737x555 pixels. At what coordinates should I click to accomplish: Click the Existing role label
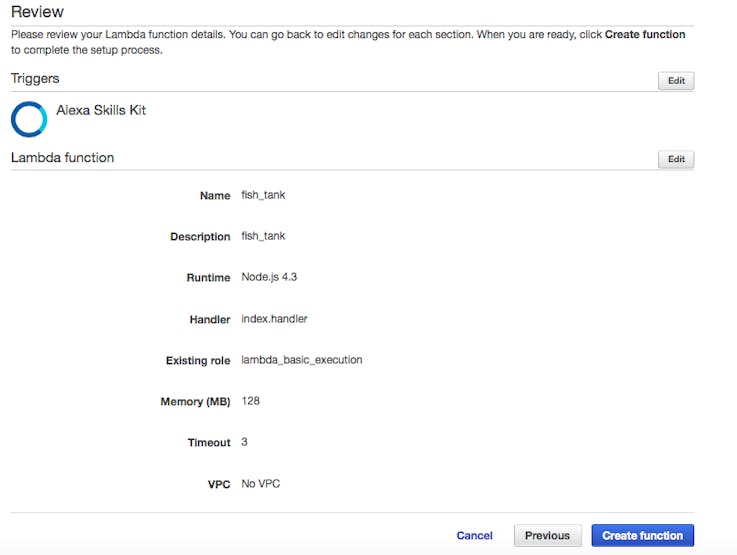click(x=198, y=360)
